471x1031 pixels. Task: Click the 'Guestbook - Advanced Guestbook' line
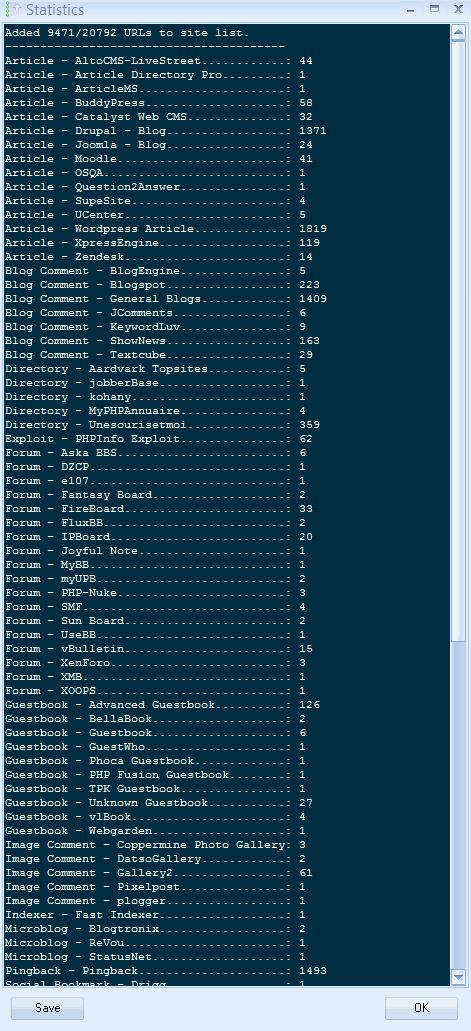(x=162, y=705)
